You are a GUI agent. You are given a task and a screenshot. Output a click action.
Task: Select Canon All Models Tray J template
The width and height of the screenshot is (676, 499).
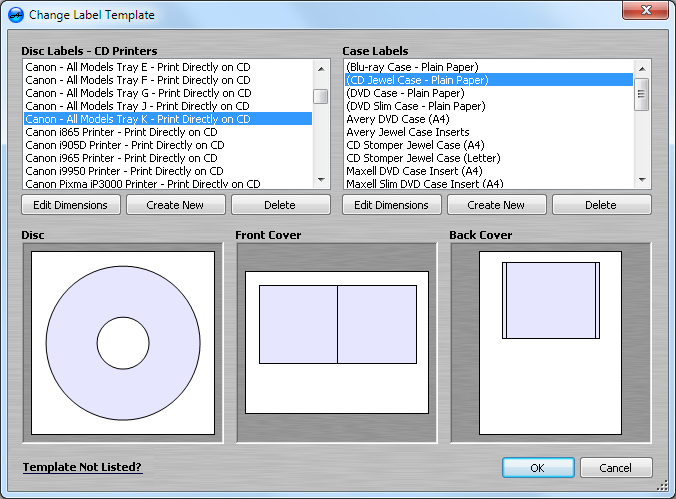(x=168, y=106)
